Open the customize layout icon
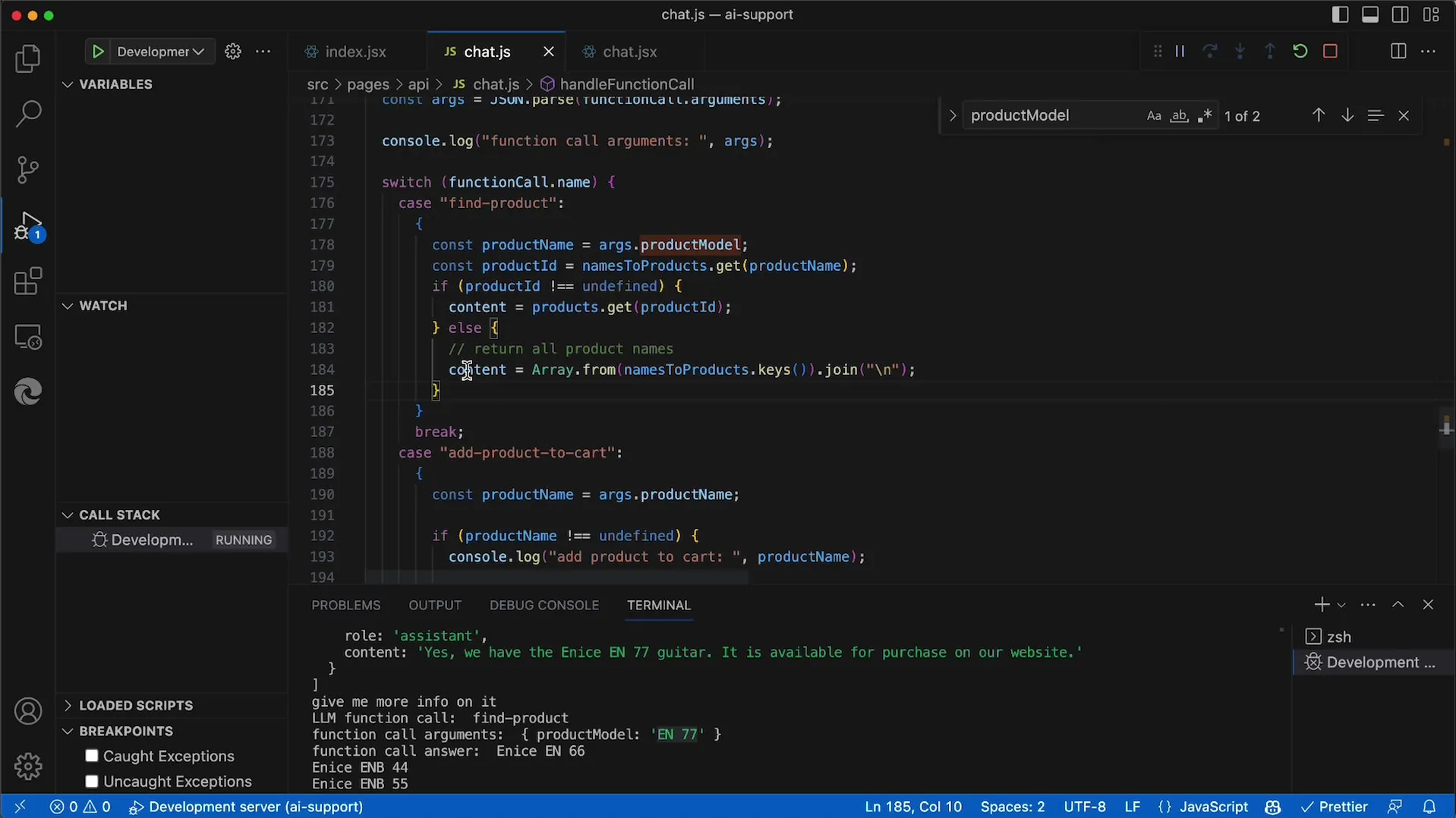This screenshot has width=1456, height=818. (1431, 14)
